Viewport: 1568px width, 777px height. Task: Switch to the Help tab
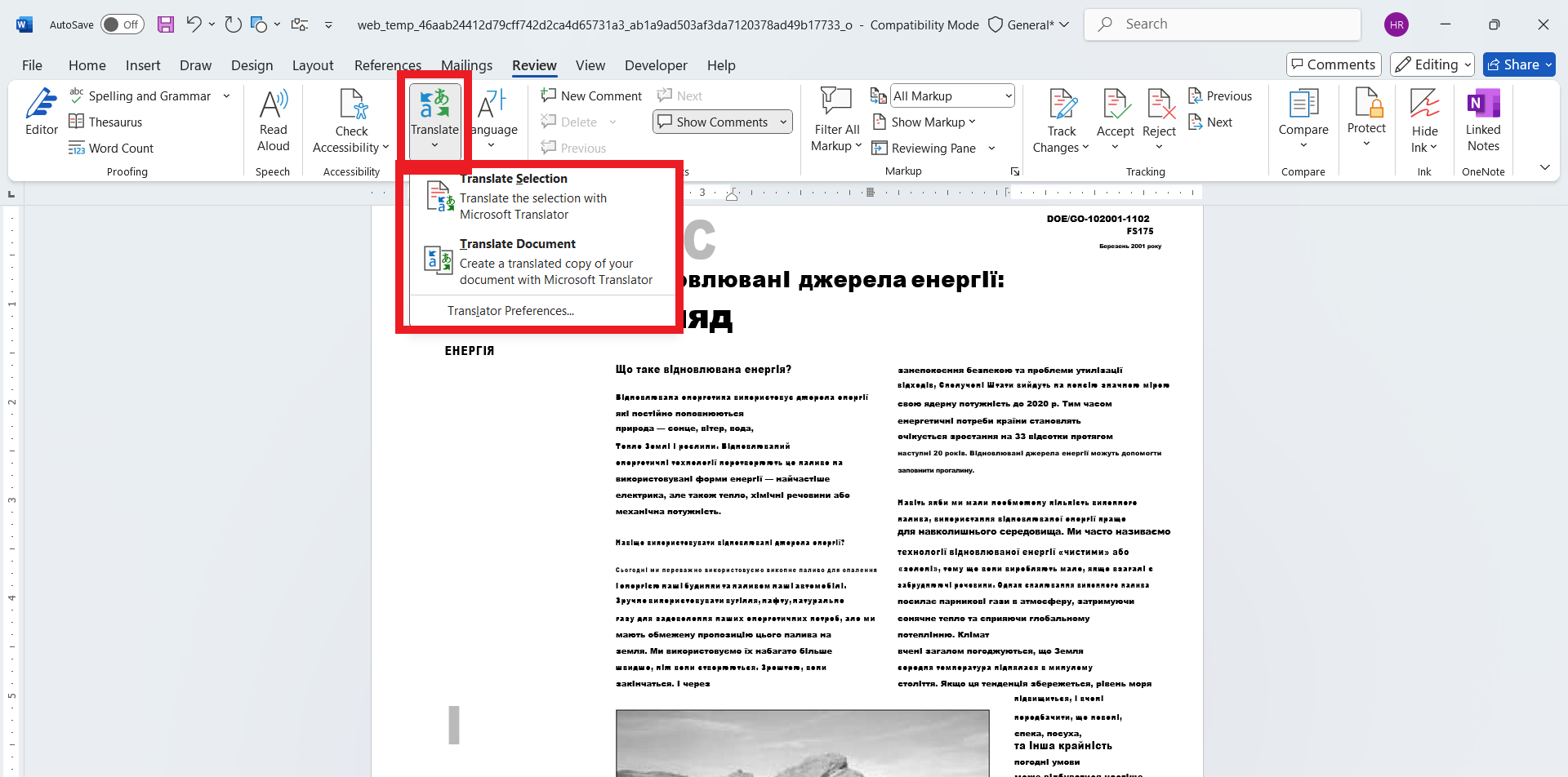pos(721,65)
